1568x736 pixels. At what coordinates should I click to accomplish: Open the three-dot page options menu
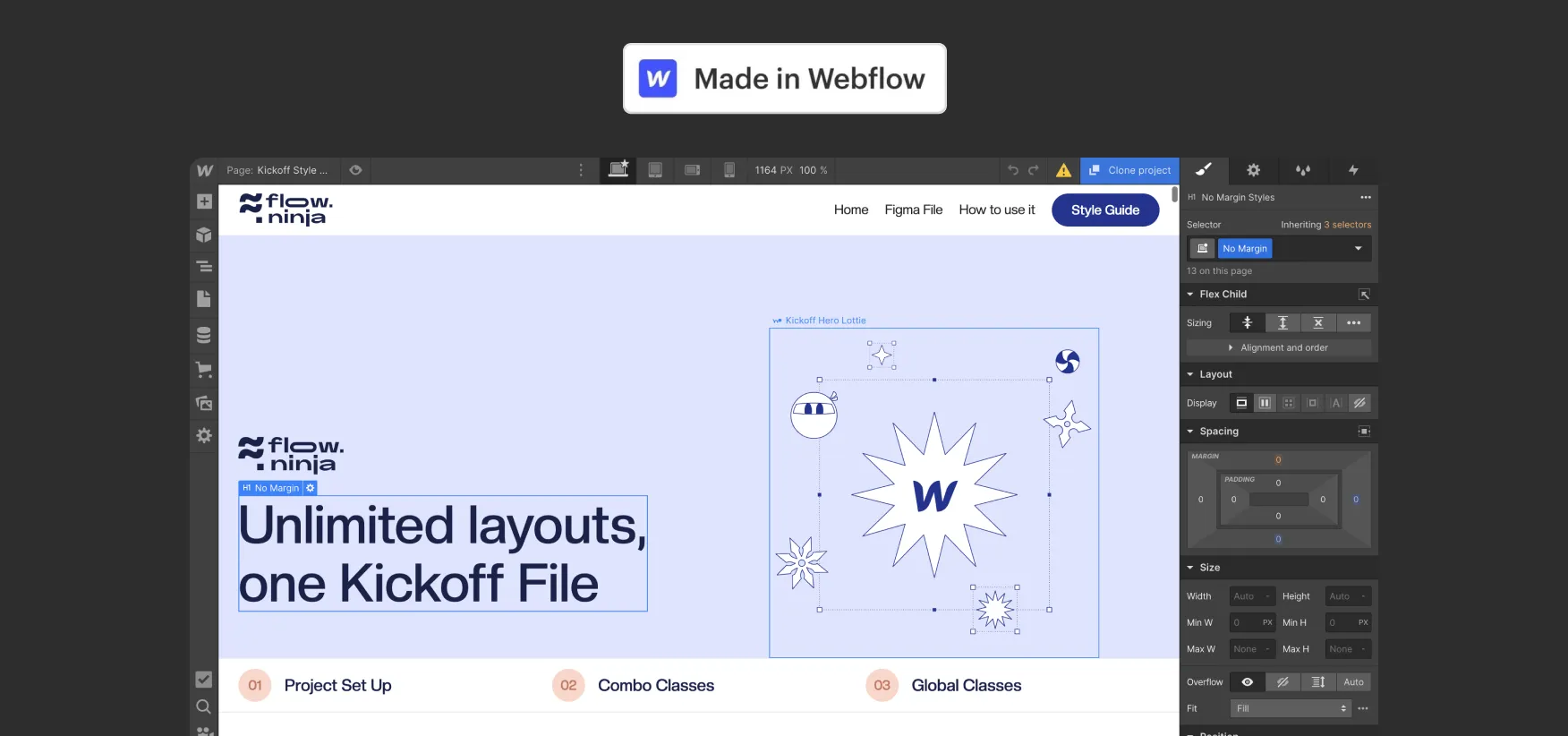[x=581, y=170]
